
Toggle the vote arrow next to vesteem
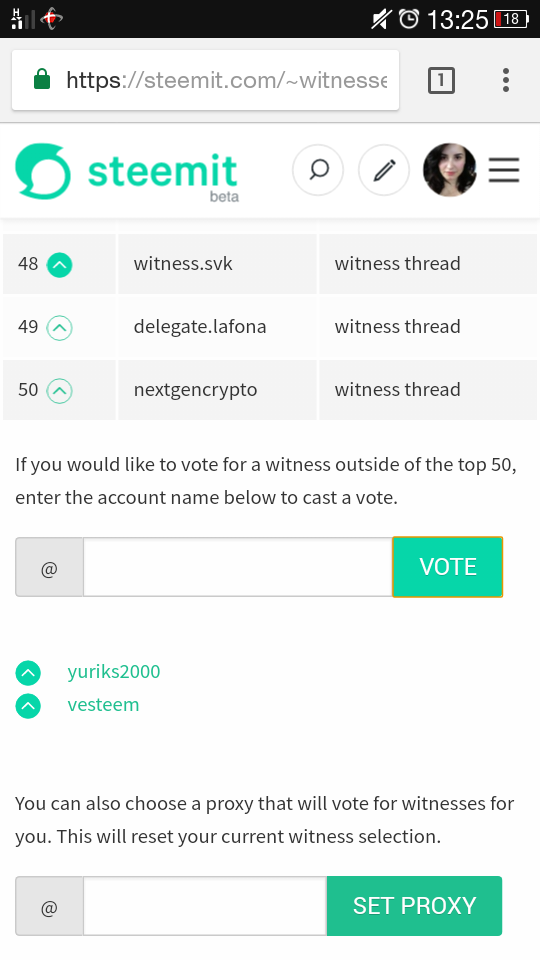coord(28,706)
